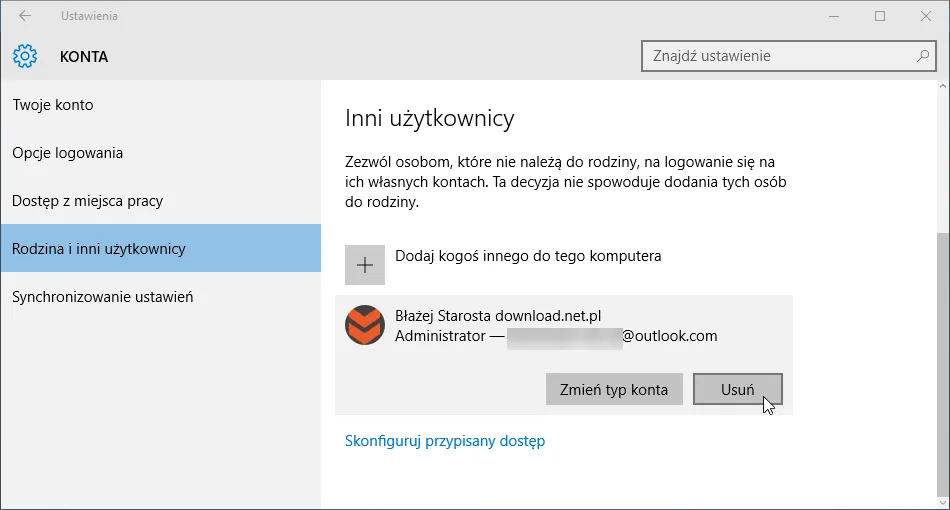Click the magnifier icon in search box
The width and height of the screenshot is (950, 510).
click(923, 56)
